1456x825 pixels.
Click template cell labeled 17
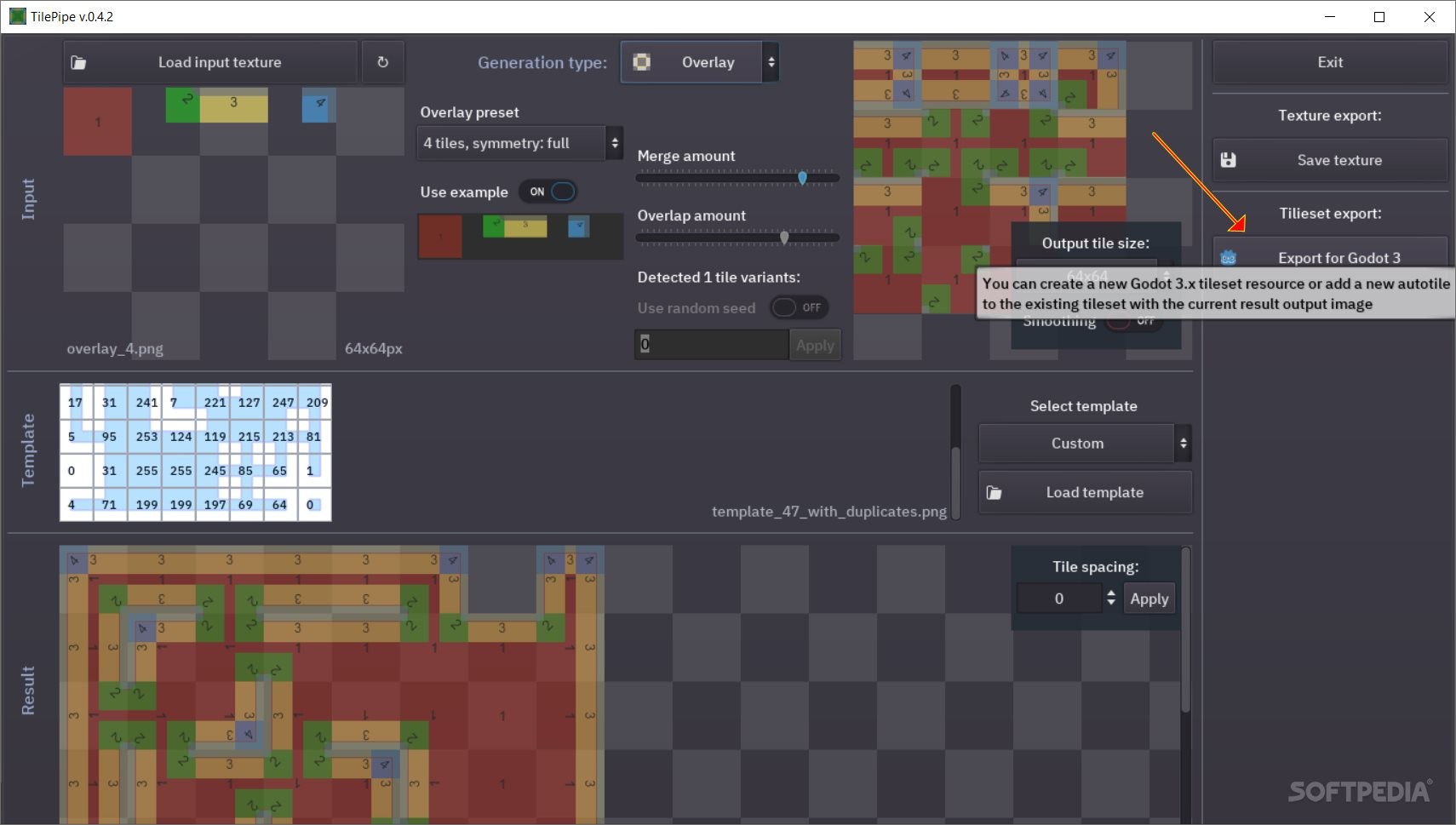pyautogui.click(x=76, y=402)
